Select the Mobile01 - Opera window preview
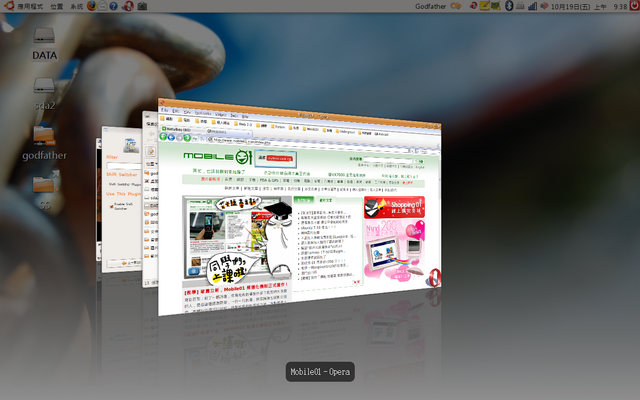Viewport: 640px width, 400px height. tap(299, 206)
